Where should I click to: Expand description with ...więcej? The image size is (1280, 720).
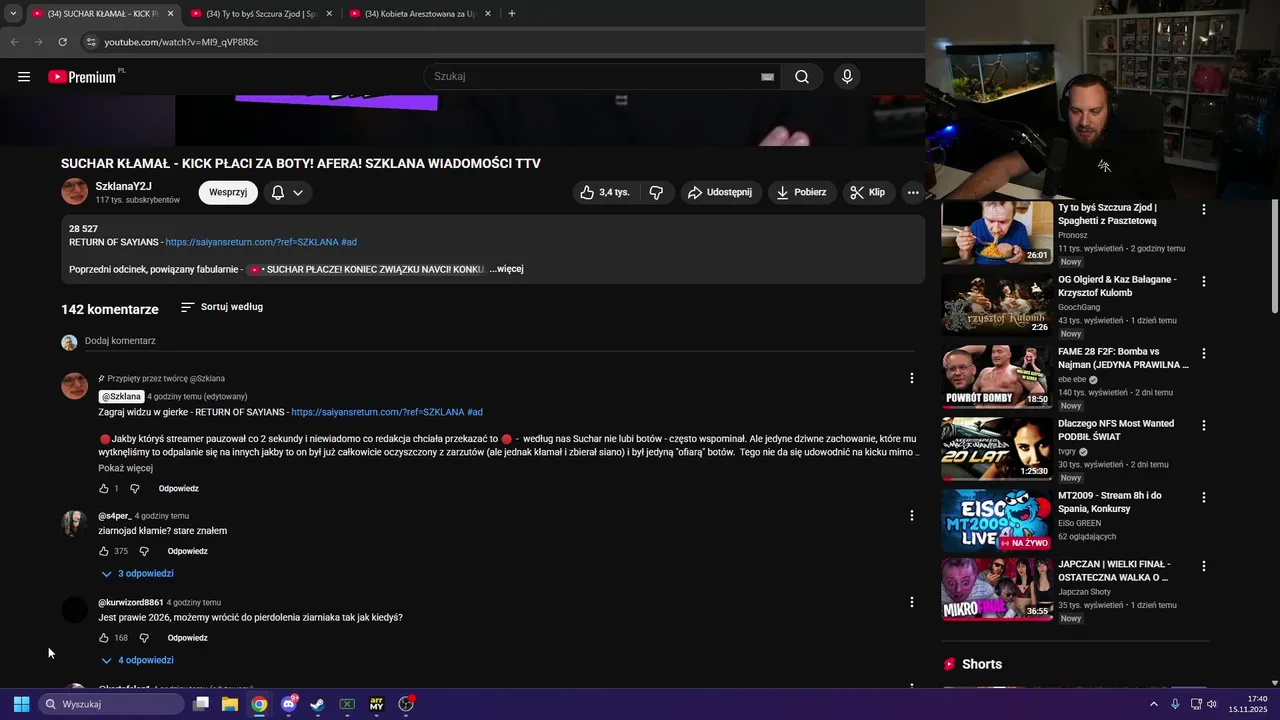(507, 269)
